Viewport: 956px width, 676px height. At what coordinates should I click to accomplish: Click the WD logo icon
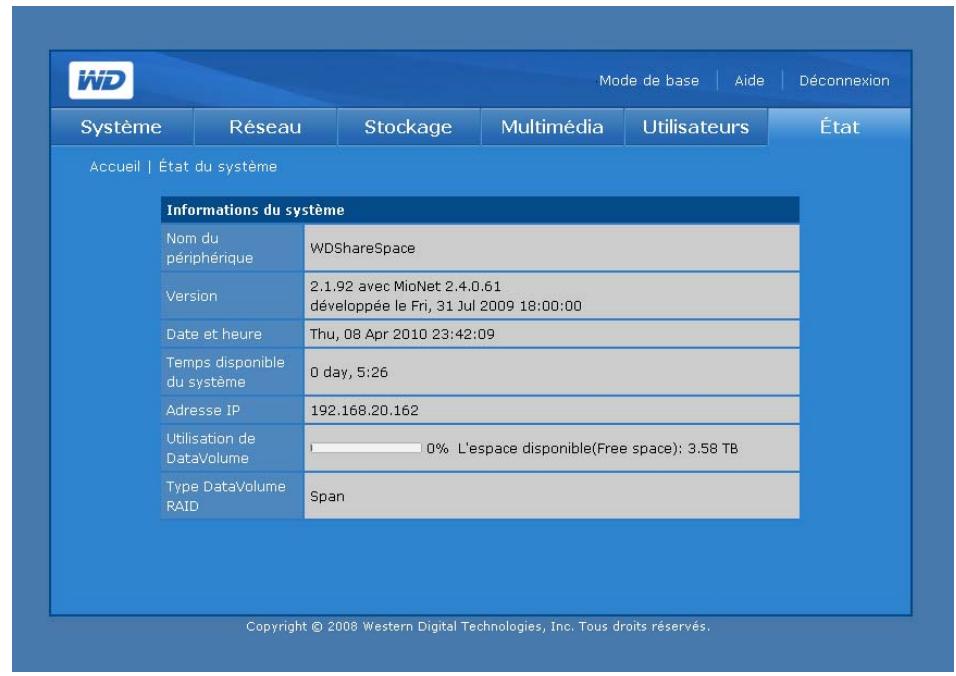(x=101, y=80)
